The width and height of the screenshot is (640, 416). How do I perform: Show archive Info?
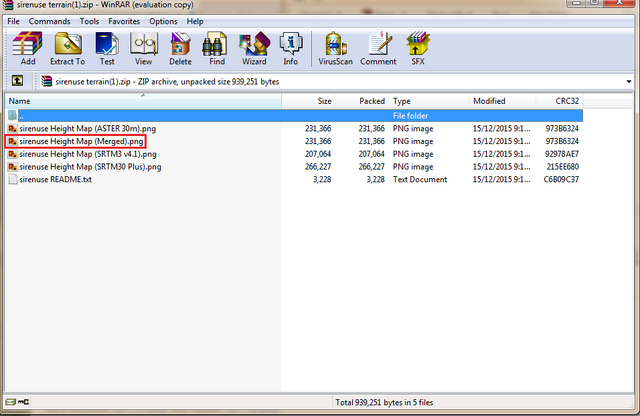290,49
